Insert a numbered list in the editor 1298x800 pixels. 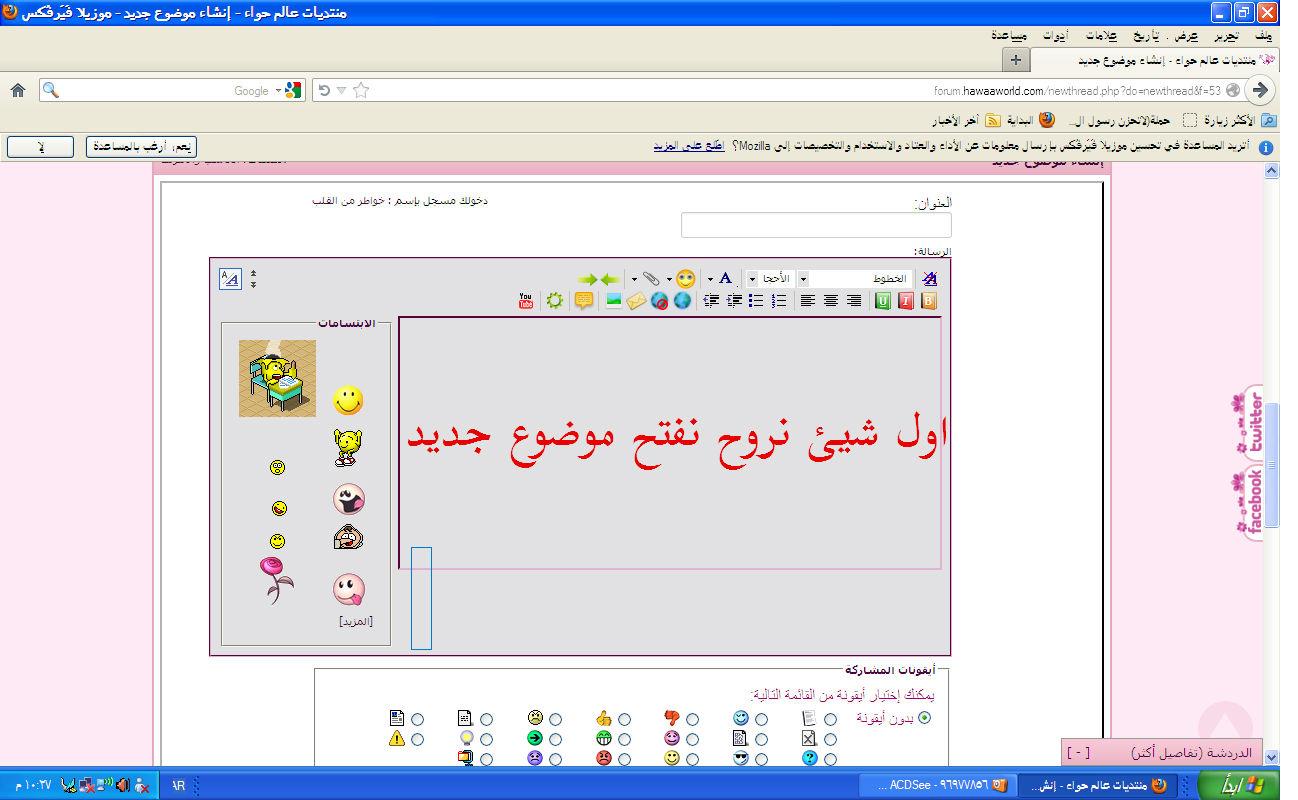coord(779,300)
